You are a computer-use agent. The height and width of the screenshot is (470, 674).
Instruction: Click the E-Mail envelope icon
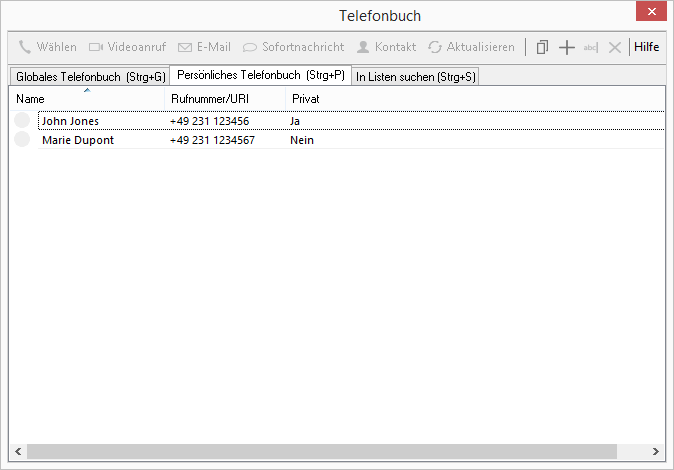pyautogui.click(x=185, y=47)
